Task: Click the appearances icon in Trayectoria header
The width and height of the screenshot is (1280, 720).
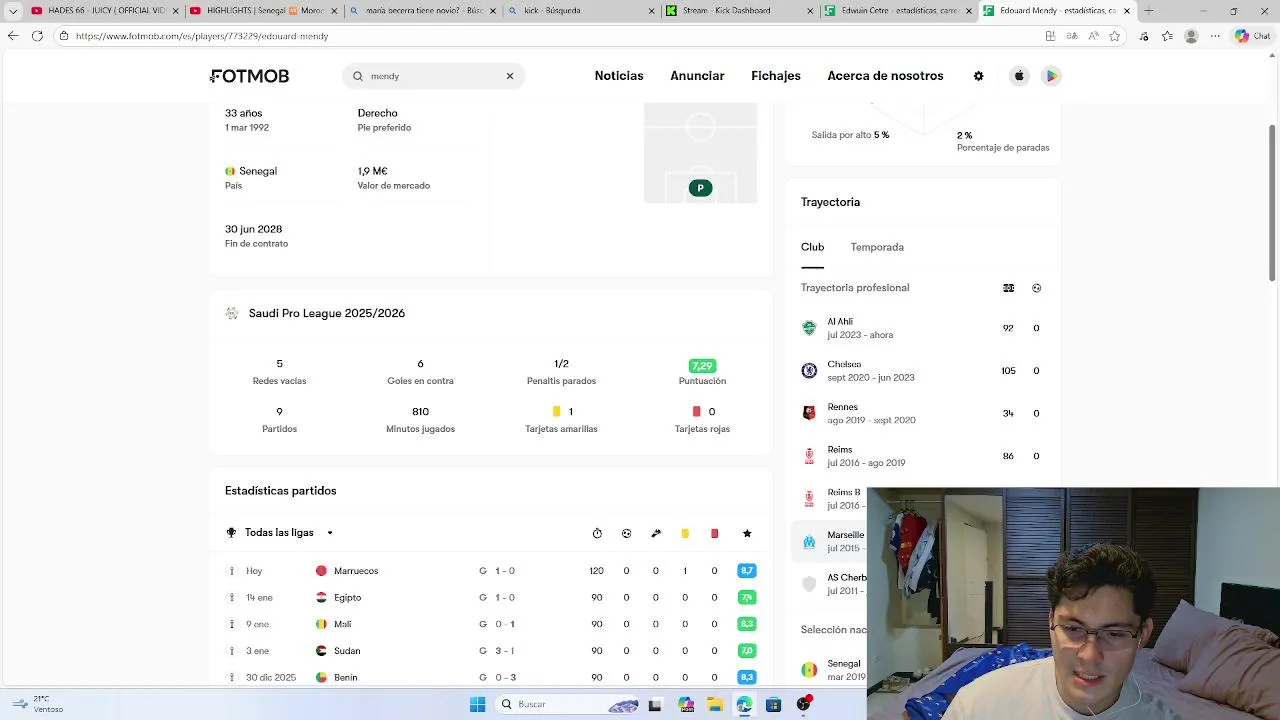Action: click(1008, 288)
